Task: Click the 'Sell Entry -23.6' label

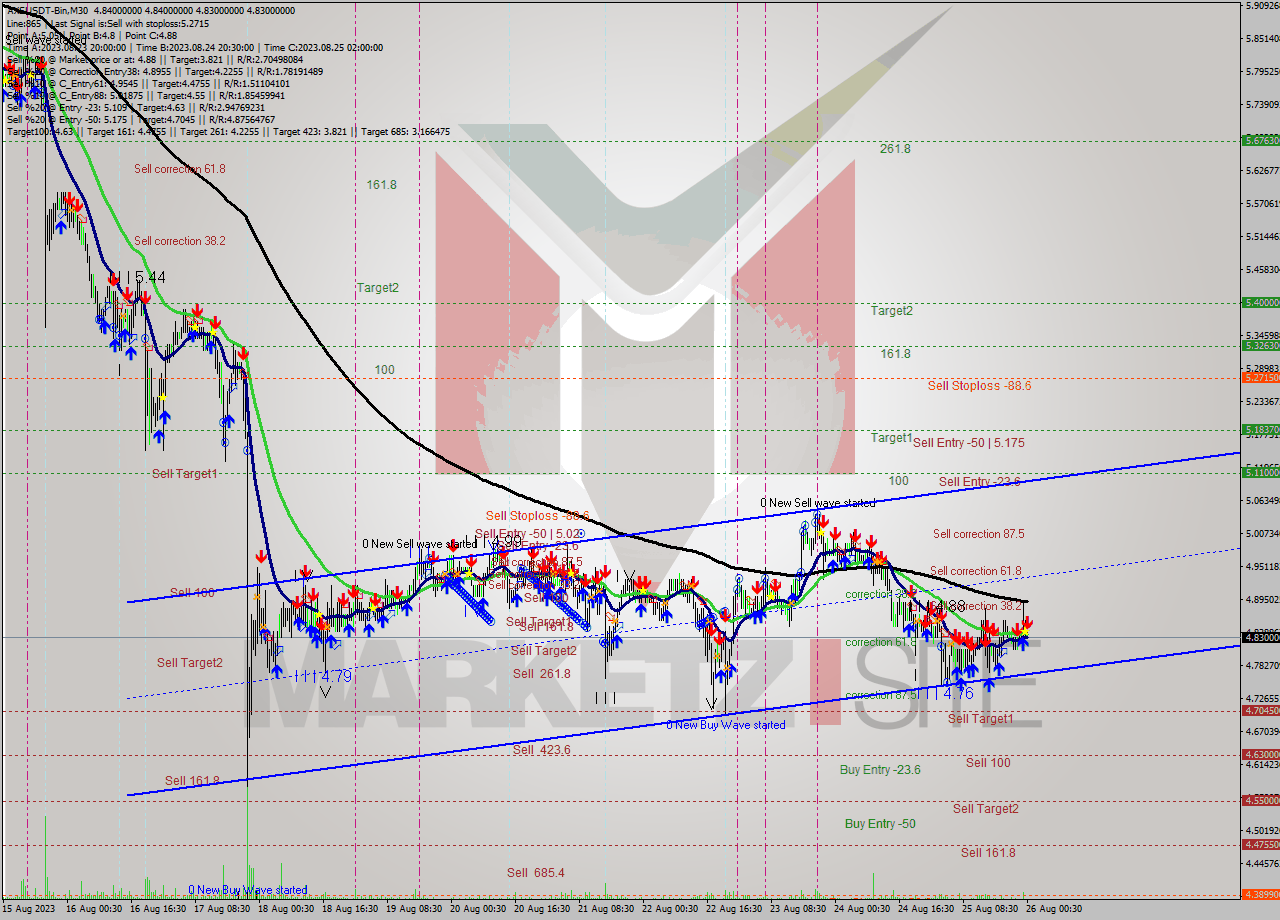Action: (979, 482)
